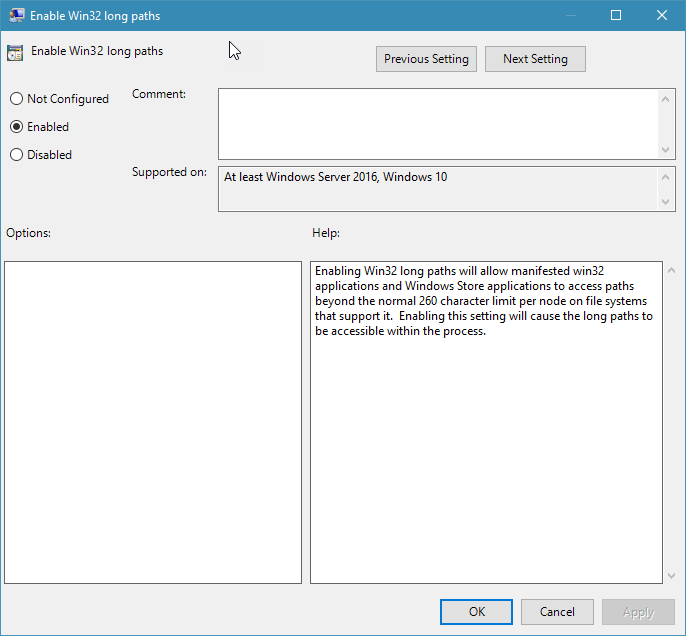686x636 pixels.
Task: Click the Apply button
Action: point(638,612)
